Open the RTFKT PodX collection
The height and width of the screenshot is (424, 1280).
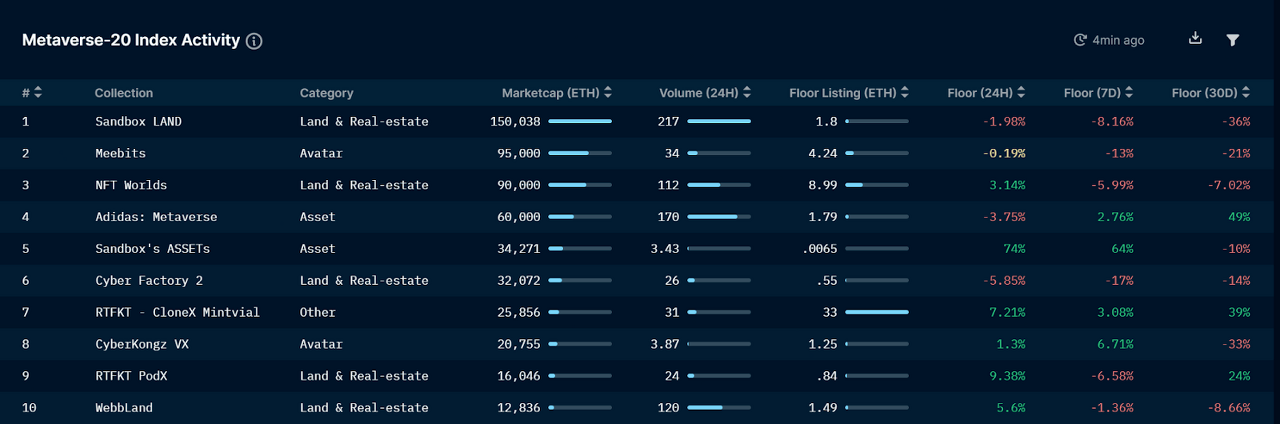(131, 376)
